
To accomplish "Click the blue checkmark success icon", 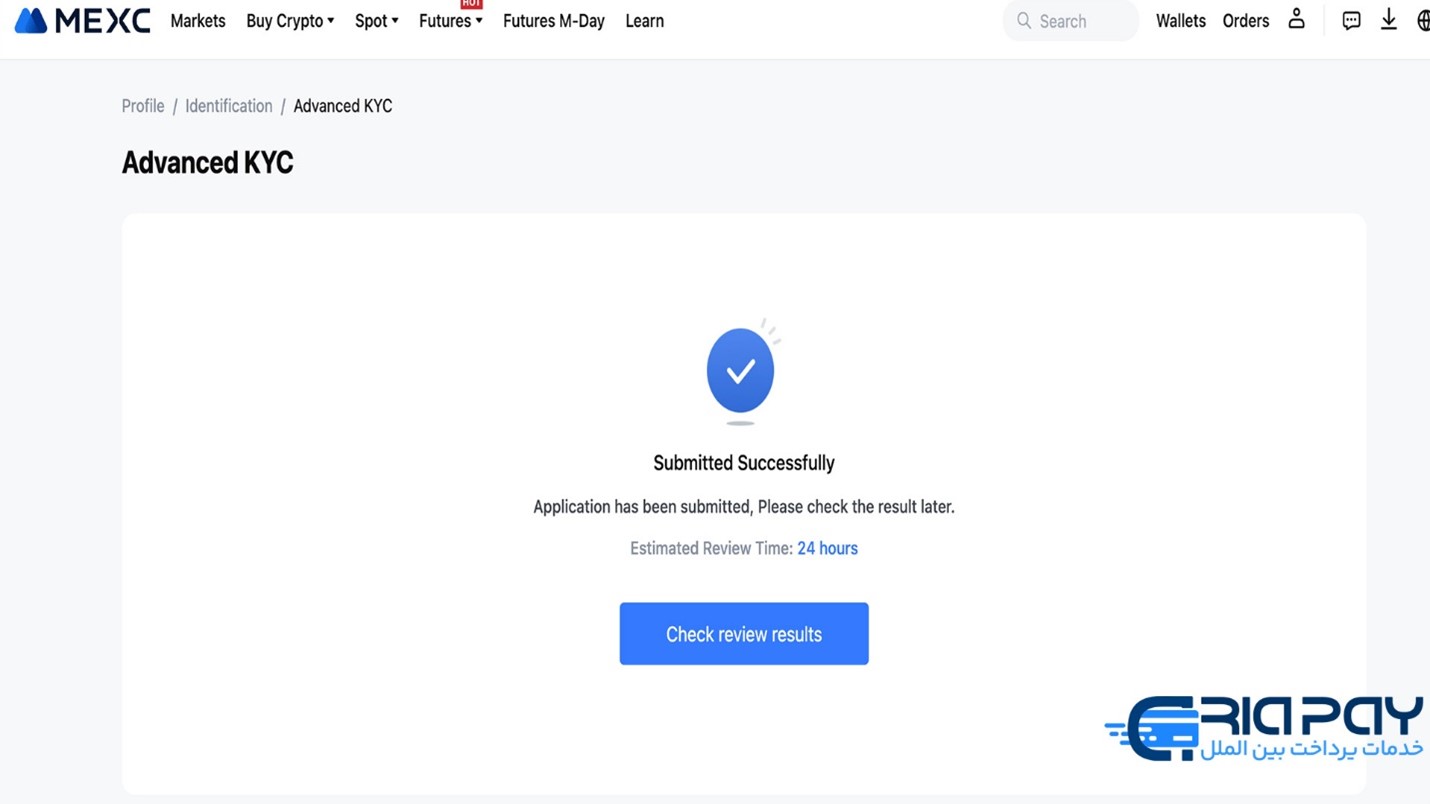I will pos(741,371).
